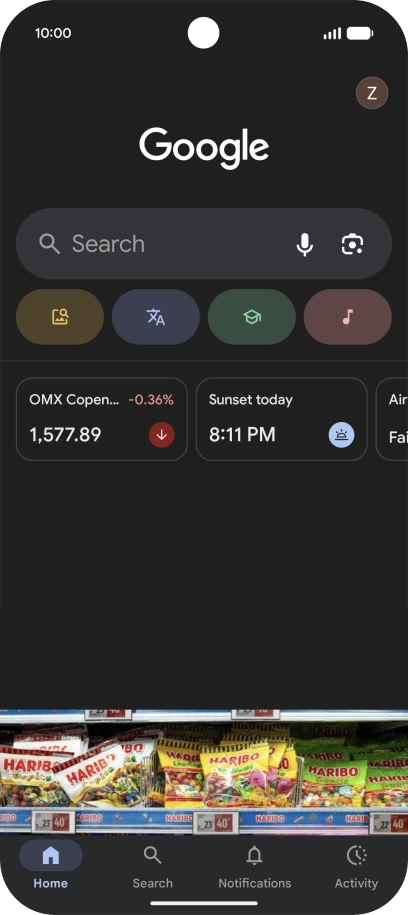The width and height of the screenshot is (408, 915).
Task: Open the Z profile avatar
Action: pyautogui.click(x=372, y=93)
